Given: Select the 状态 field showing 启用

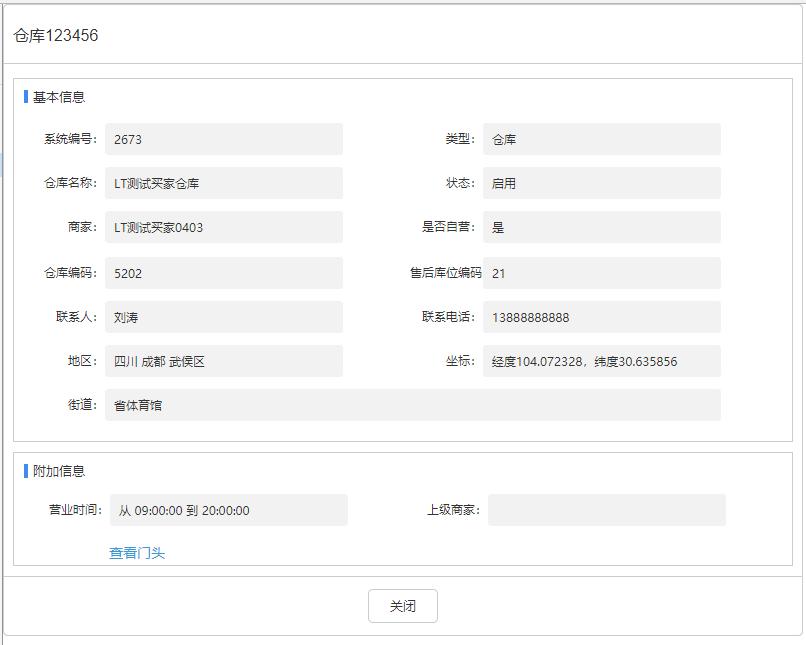Looking at the screenshot, I should click(x=601, y=183).
